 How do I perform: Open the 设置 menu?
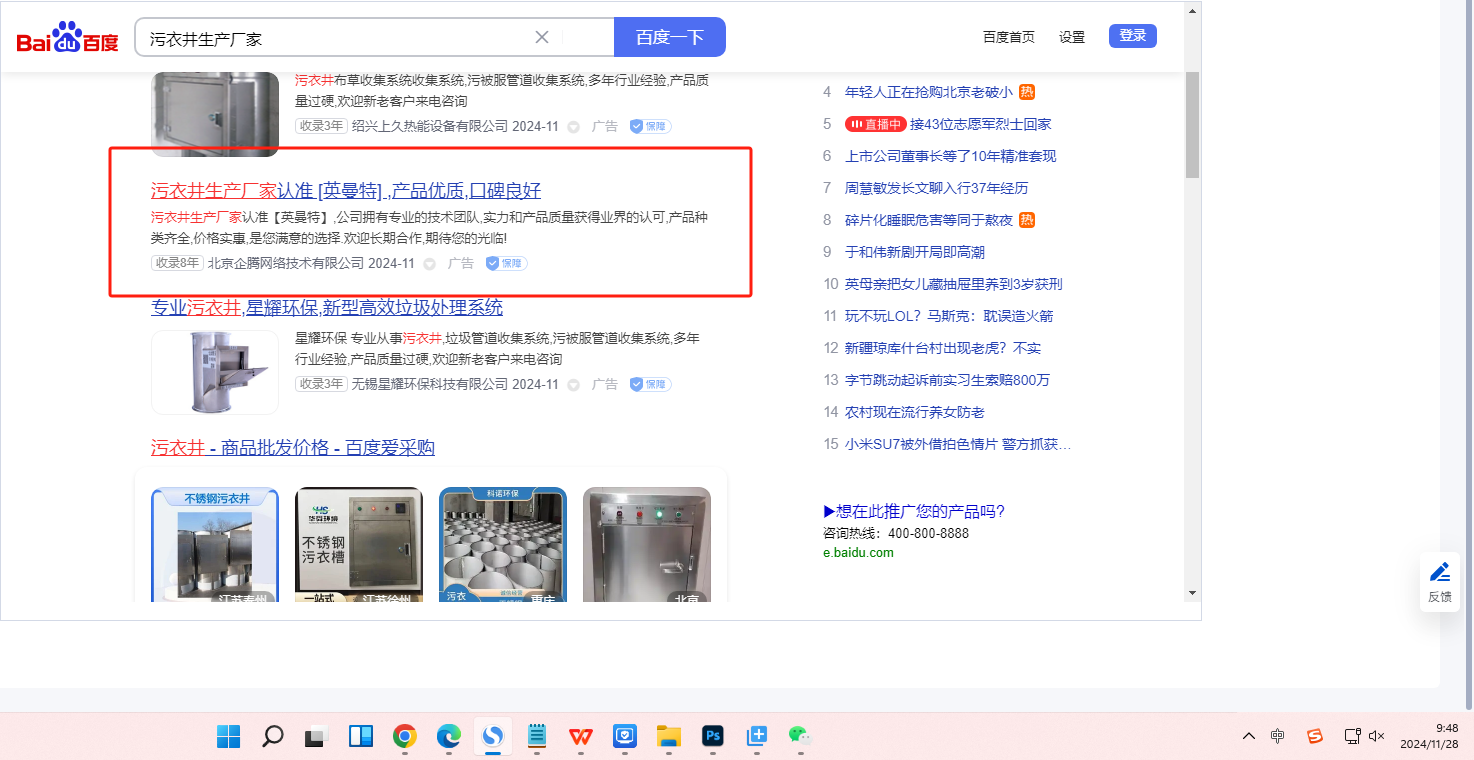[1072, 37]
